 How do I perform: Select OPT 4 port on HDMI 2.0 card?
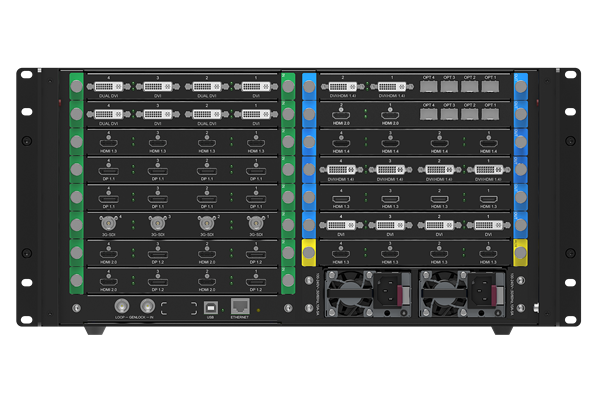pyautogui.click(x=428, y=114)
